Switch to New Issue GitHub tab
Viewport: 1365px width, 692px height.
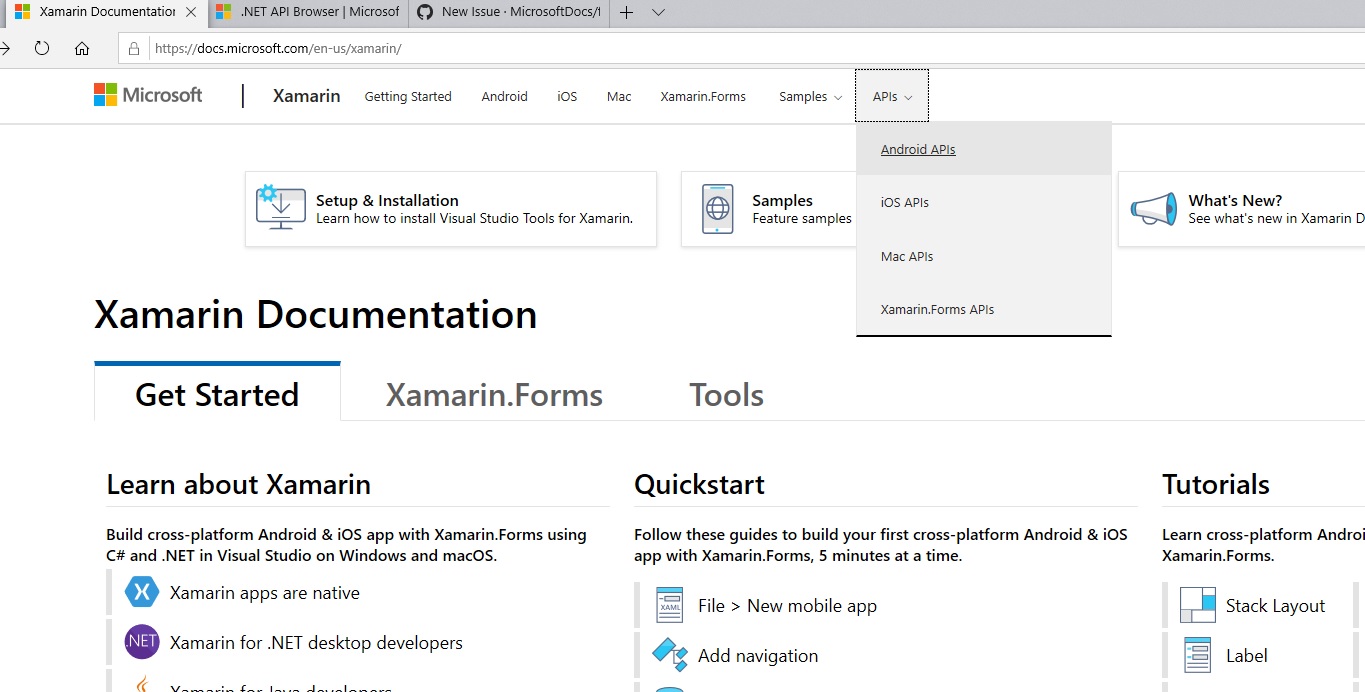(x=510, y=12)
